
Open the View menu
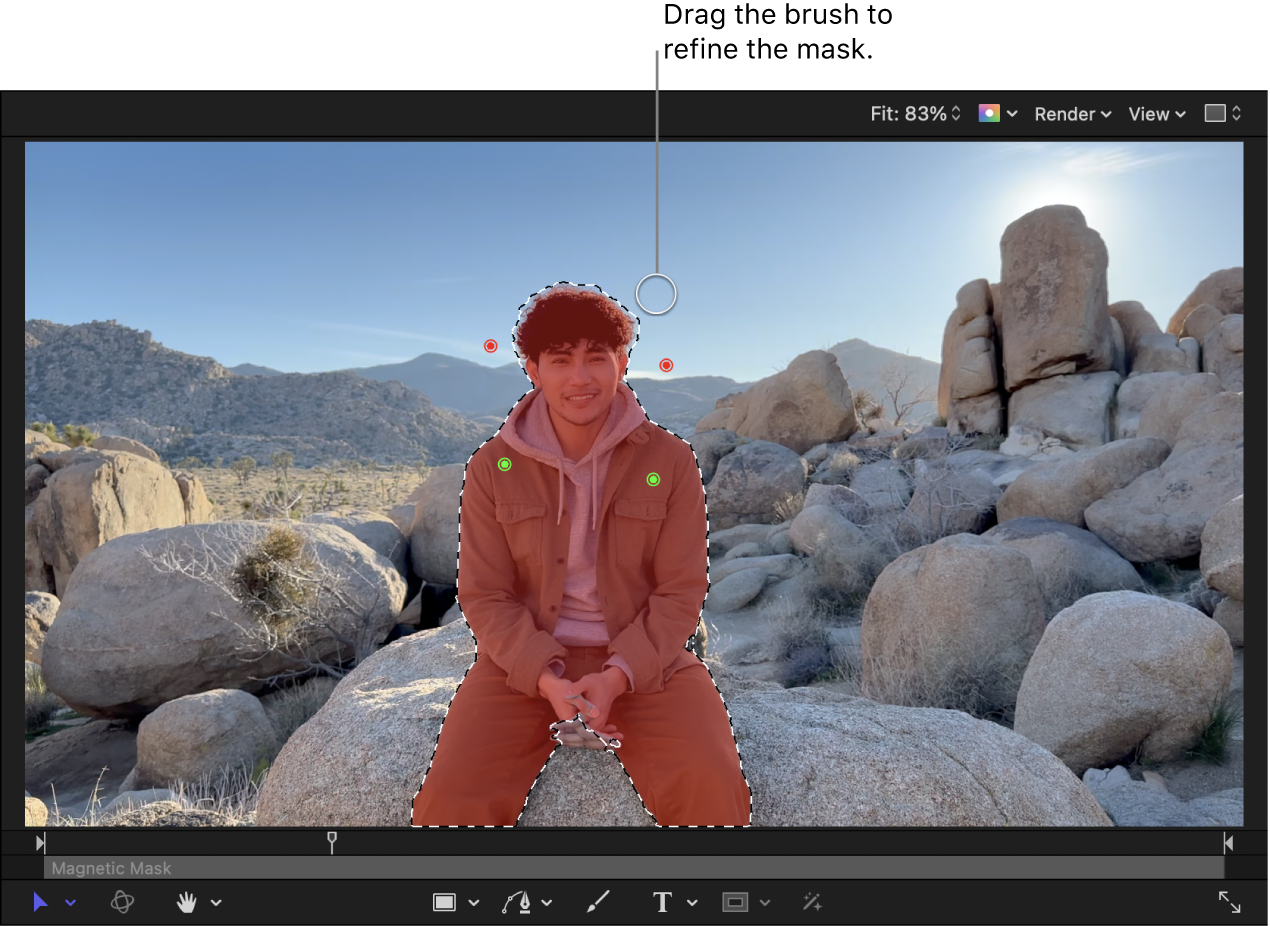point(1150,113)
